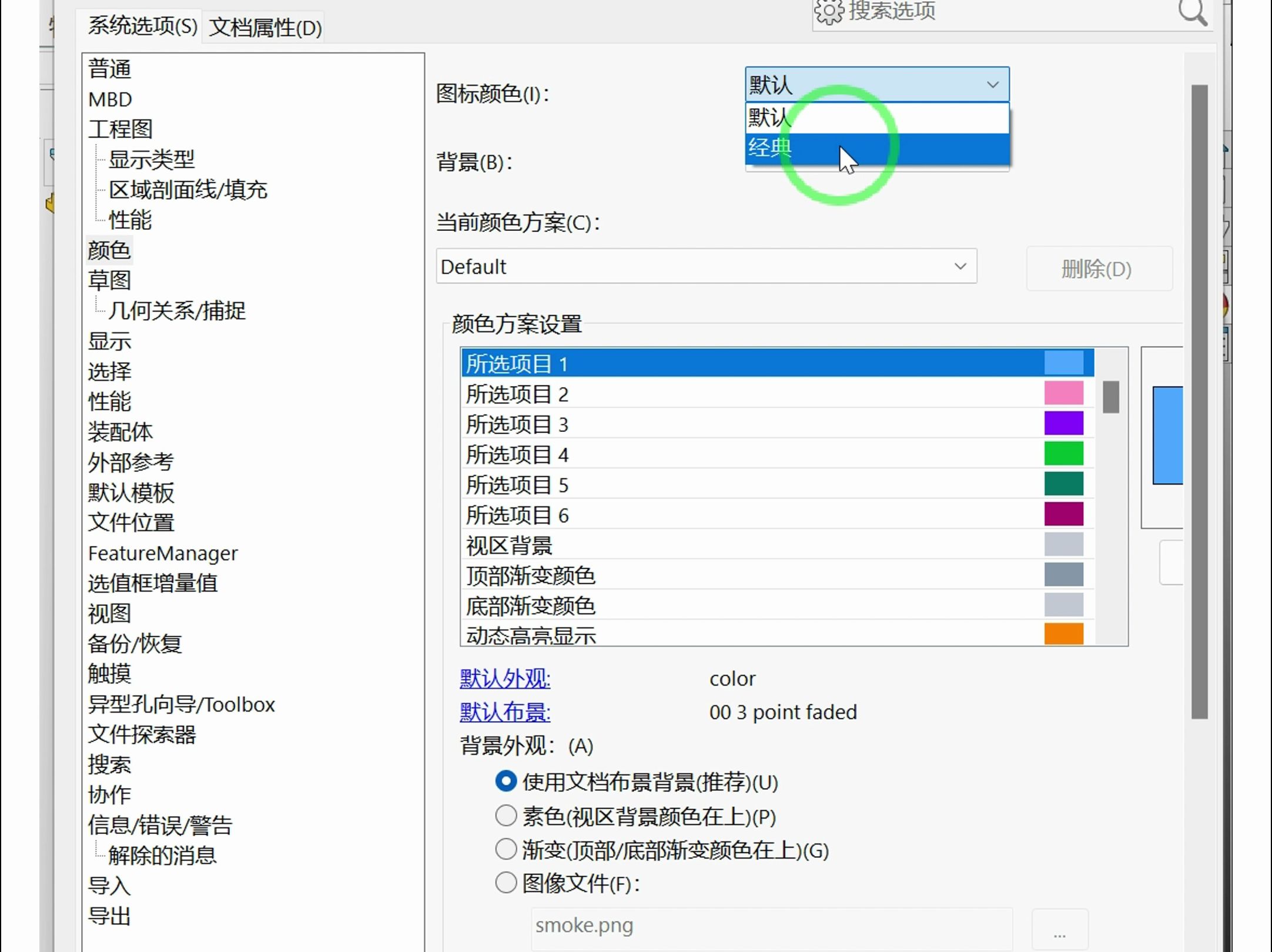Click the 搜索选项 search field
This screenshot has width=1272, height=952.
[1011, 12]
